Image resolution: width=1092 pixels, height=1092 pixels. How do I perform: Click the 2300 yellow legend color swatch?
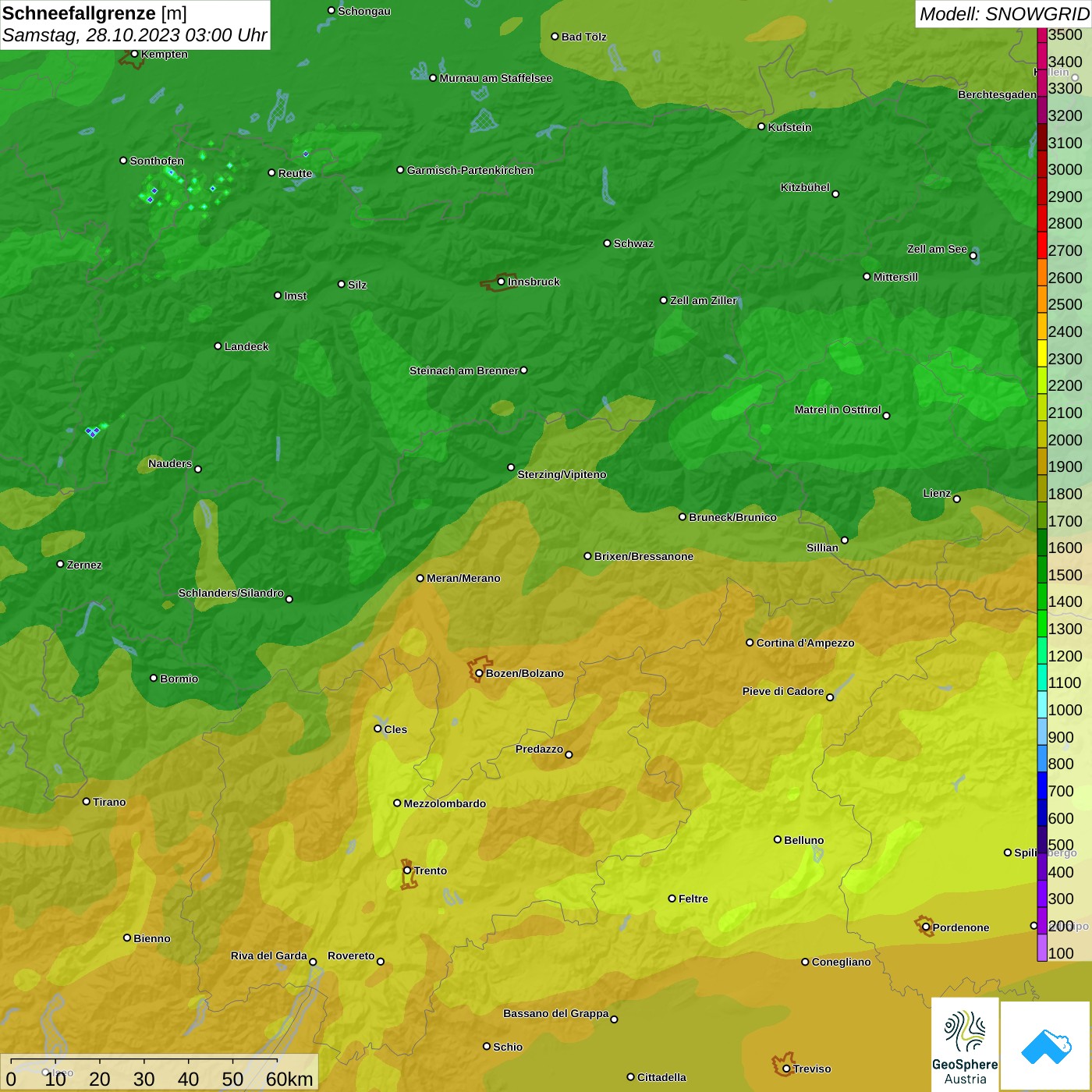[1042, 353]
